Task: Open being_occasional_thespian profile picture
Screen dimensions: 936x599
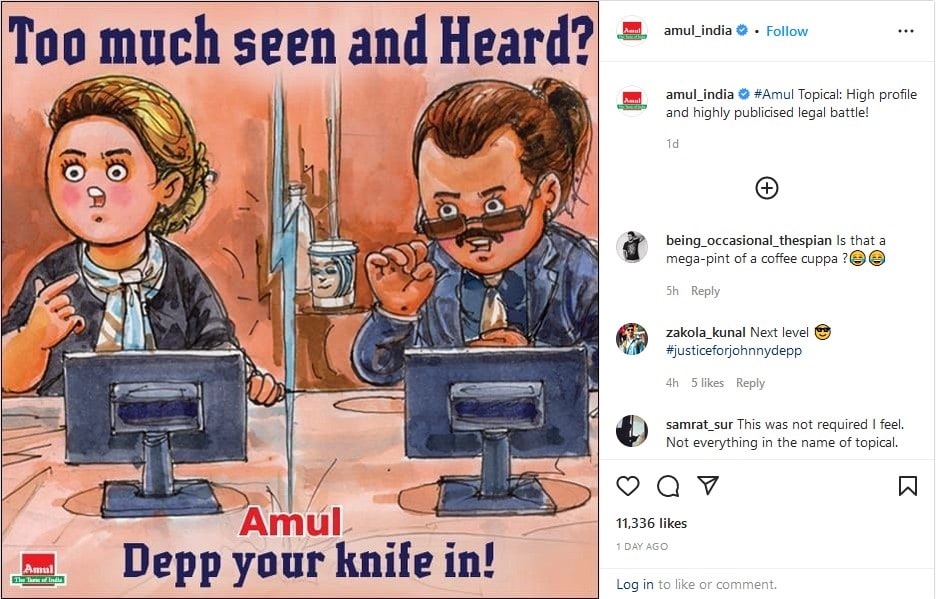Action: coord(632,247)
